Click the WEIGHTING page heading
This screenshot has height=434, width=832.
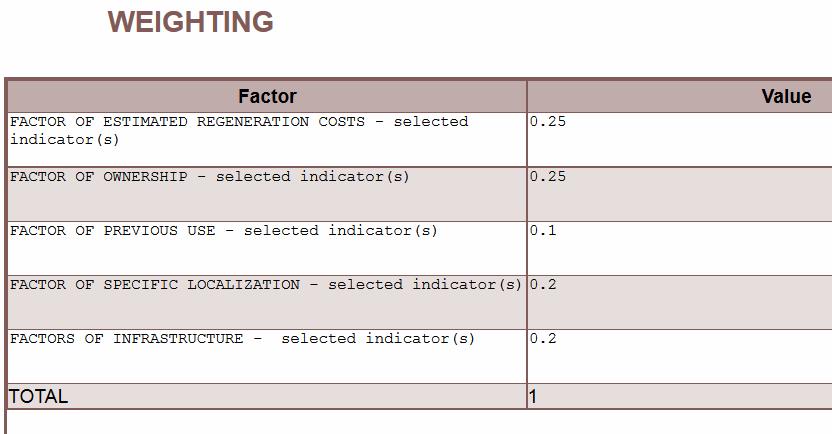[190, 22]
